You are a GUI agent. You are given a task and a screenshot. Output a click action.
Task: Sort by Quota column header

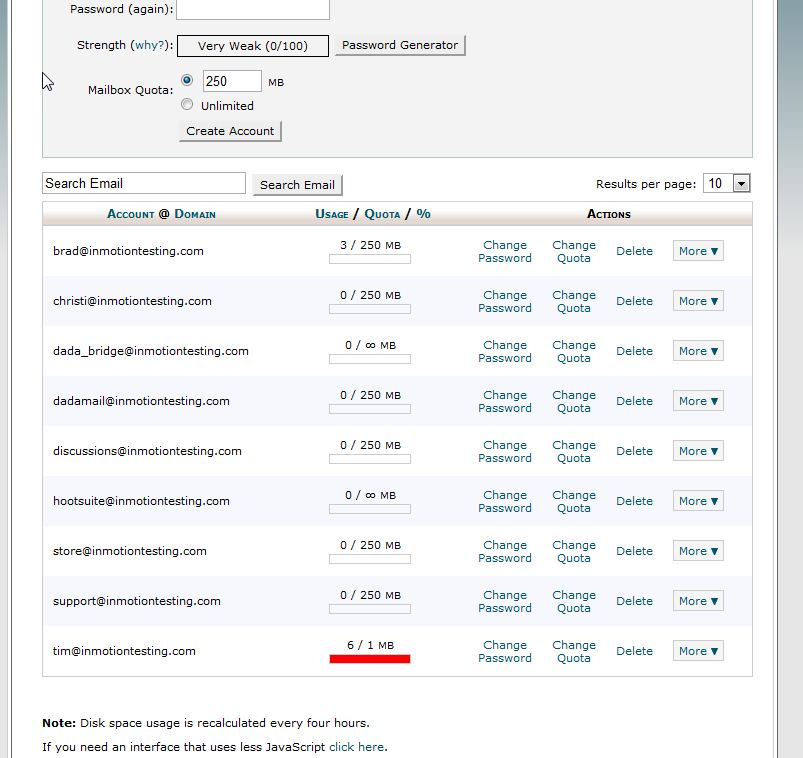coord(382,214)
